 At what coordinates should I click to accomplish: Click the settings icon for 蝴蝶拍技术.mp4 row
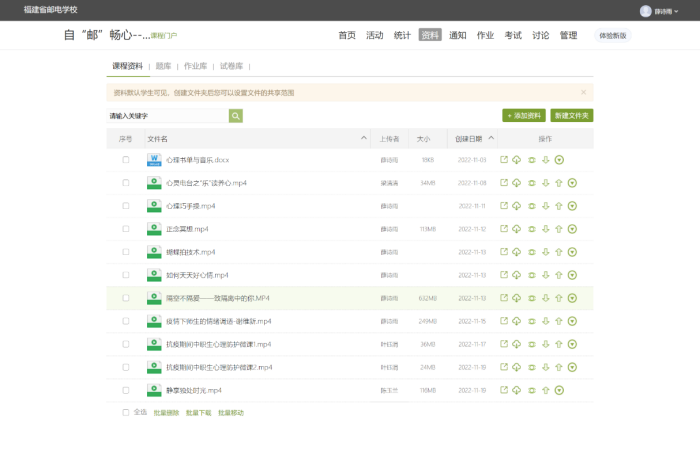point(531,252)
